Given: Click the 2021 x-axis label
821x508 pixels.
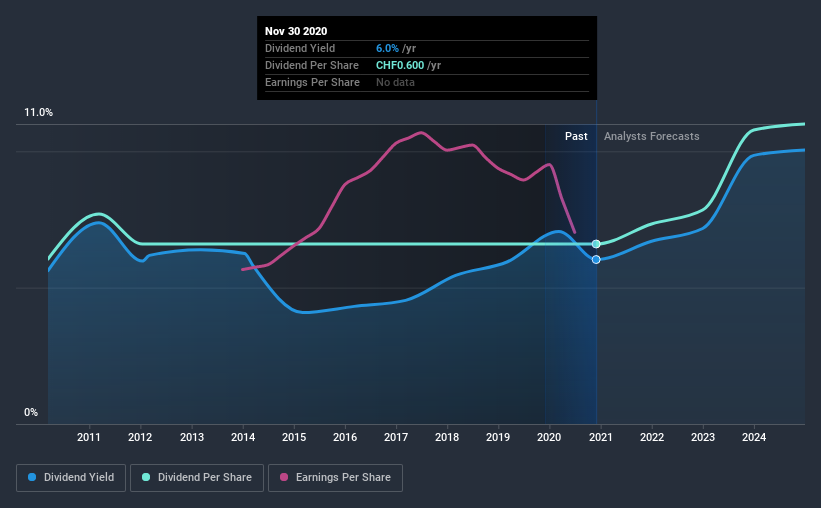Looking at the screenshot, I should [x=601, y=437].
